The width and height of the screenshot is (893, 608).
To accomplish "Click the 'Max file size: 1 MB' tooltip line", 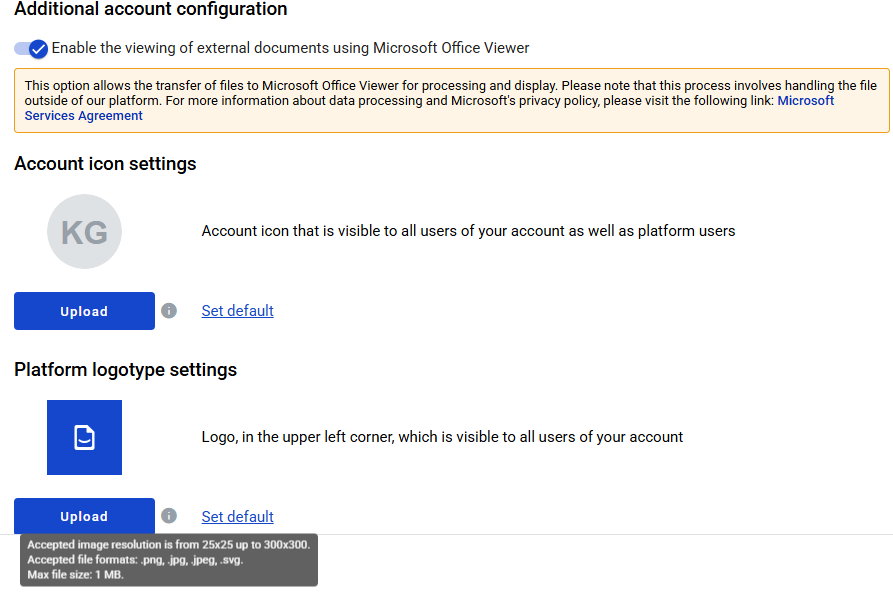I will [x=75, y=575].
